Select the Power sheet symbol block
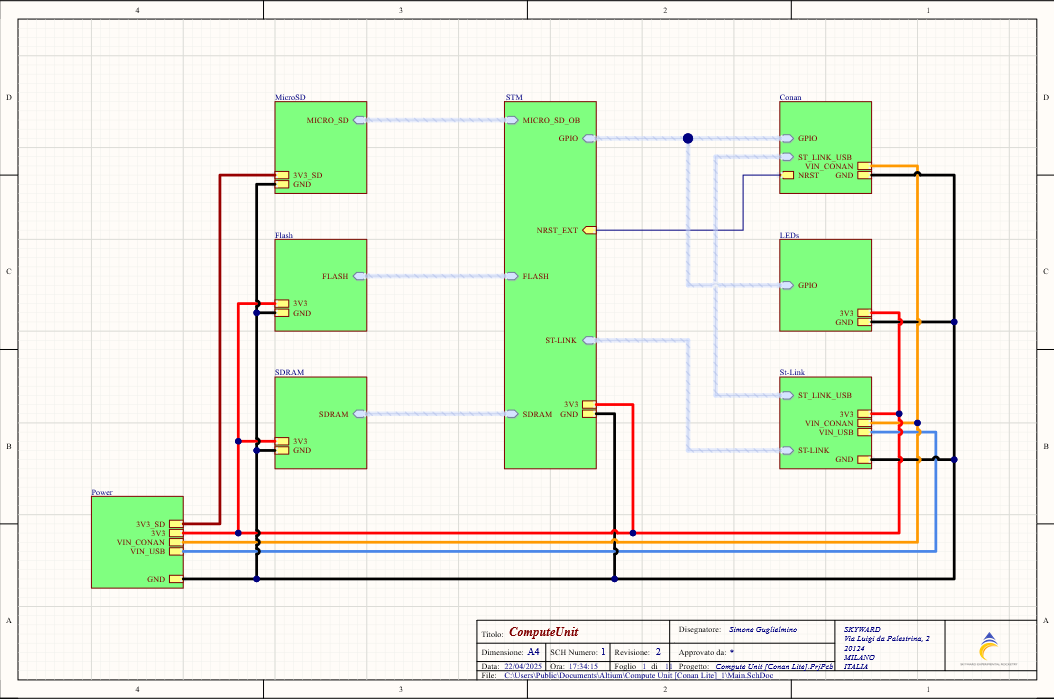 click(x=137, y=542)
